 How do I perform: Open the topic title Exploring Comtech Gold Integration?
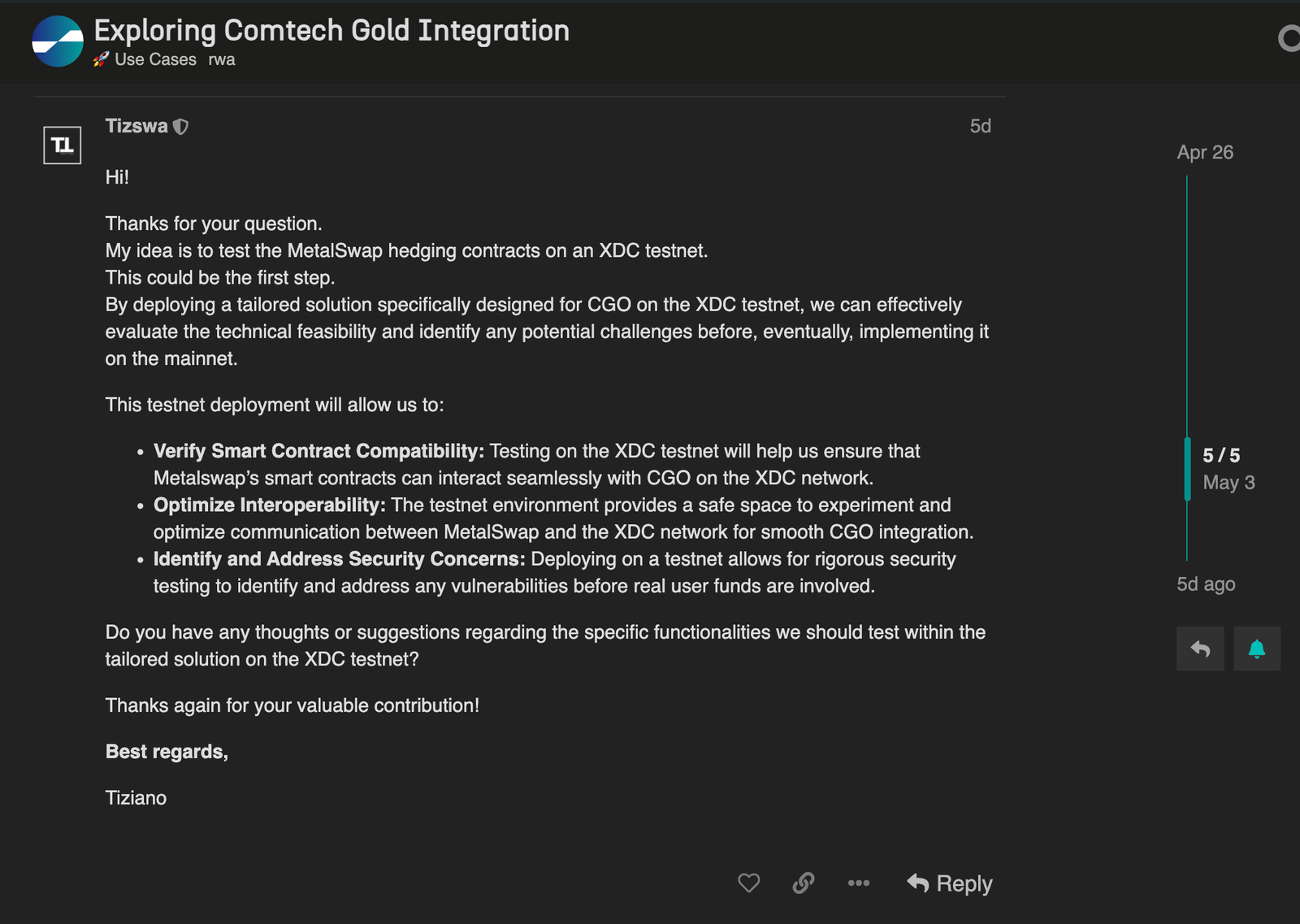(331, 30)
